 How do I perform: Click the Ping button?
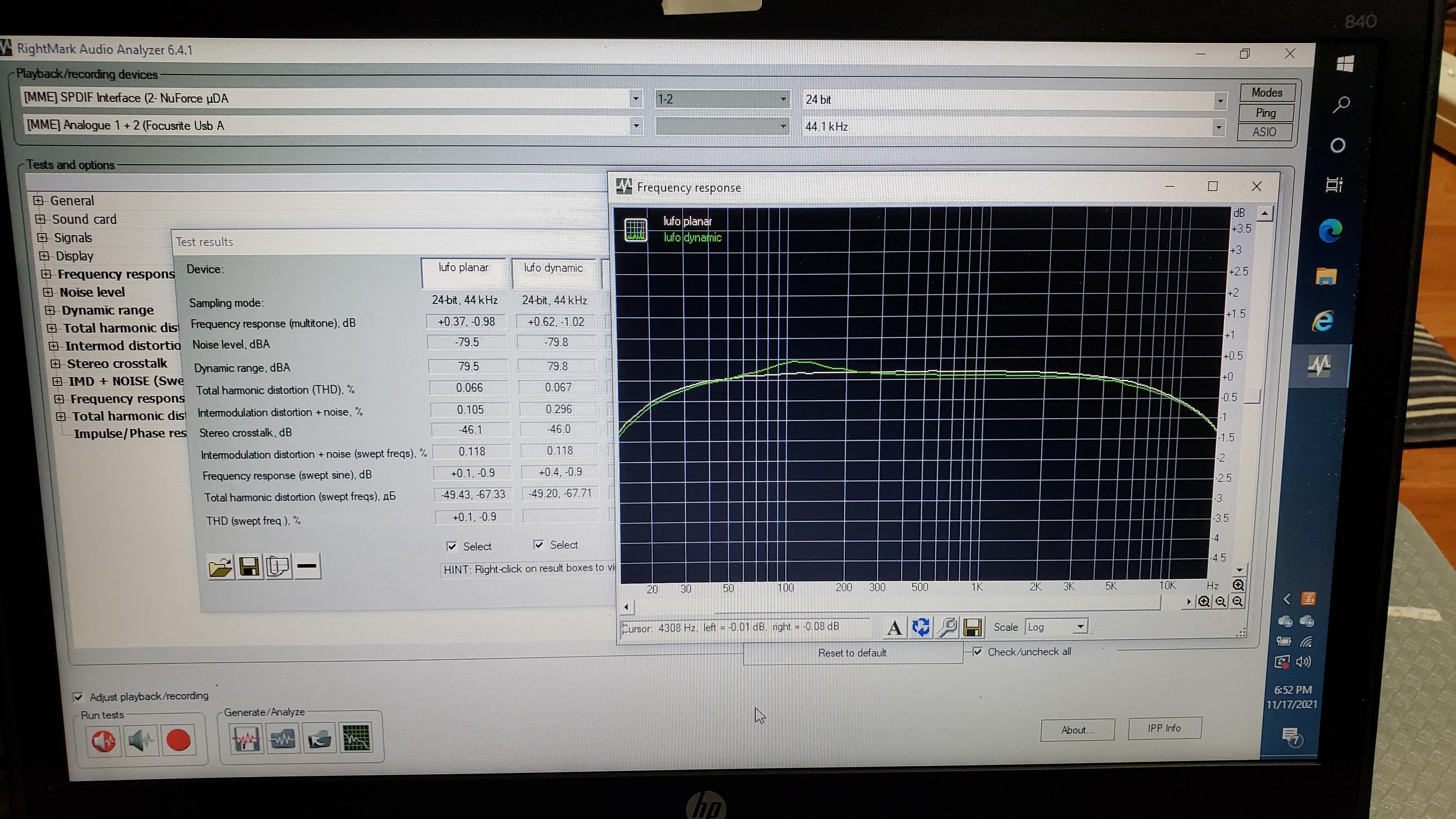(x=1266, y=112)
